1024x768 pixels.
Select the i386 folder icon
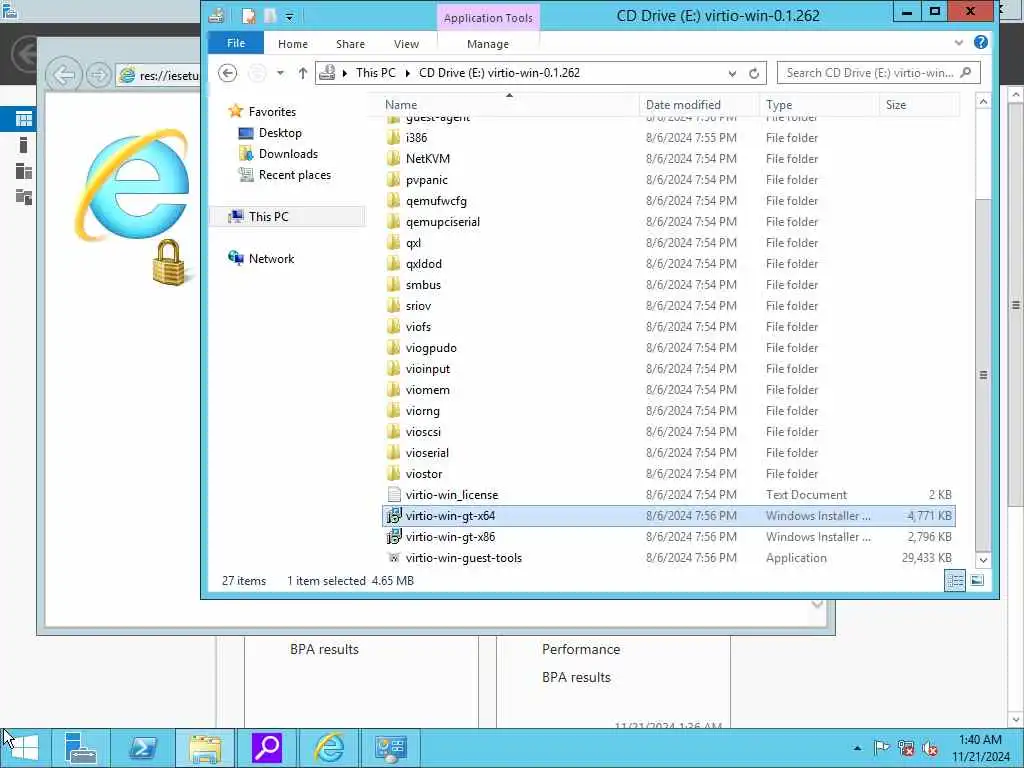[x=393, y=138]
